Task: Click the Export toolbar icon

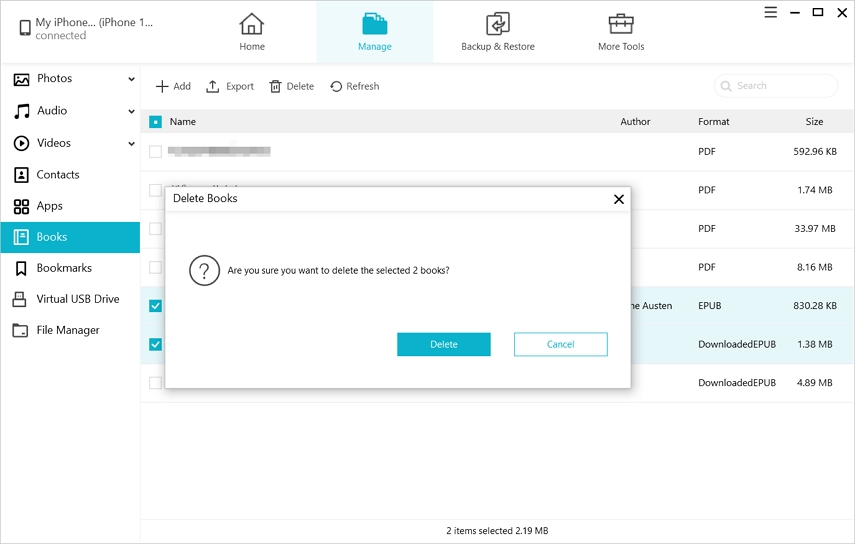Action: click(x=213, y=87)
